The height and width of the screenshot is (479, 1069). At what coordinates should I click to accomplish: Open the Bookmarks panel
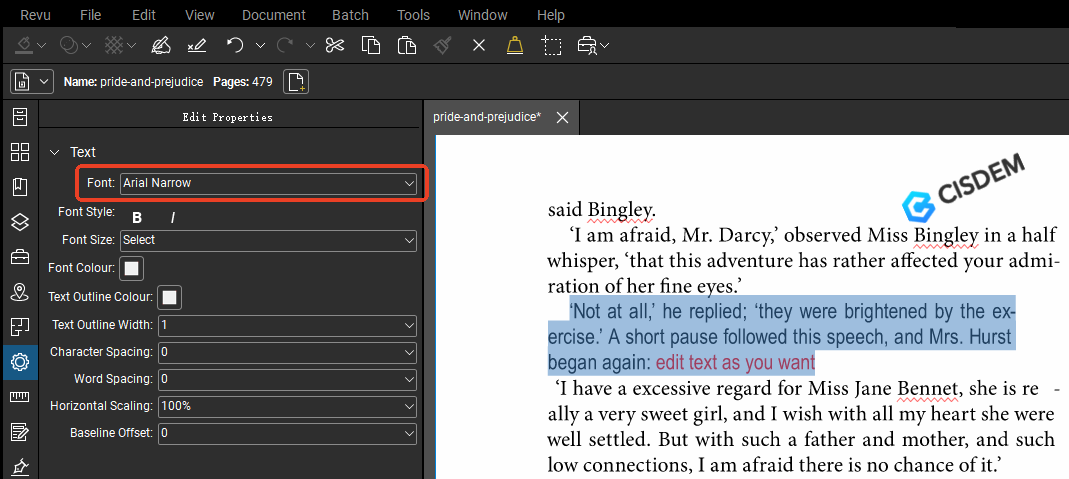point(20,187)
